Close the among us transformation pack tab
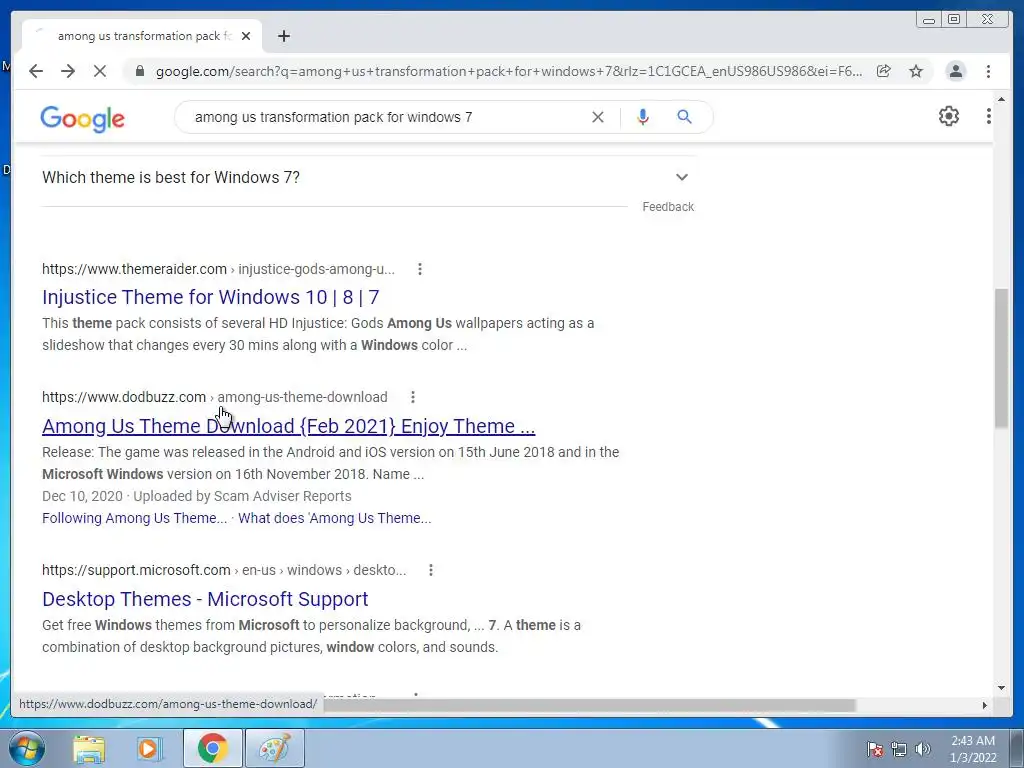Image resolution: width=1024 pixels, height=768 pixels. tap(246, 36)
